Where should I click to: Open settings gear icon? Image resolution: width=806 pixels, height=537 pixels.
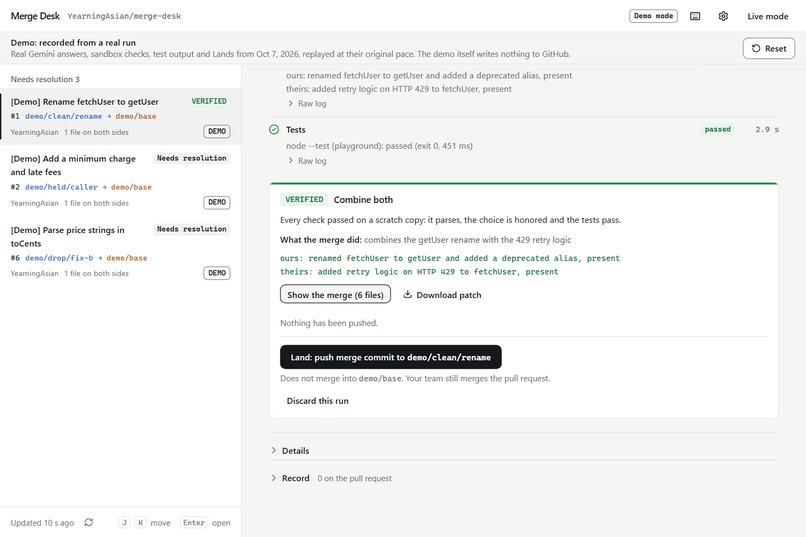click(x=723, y=16)
